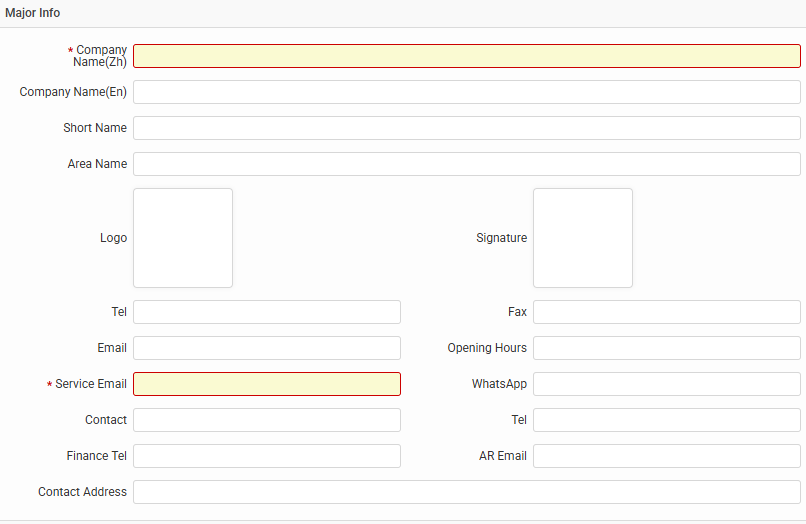Focus the Fax number input

point(666,312)
